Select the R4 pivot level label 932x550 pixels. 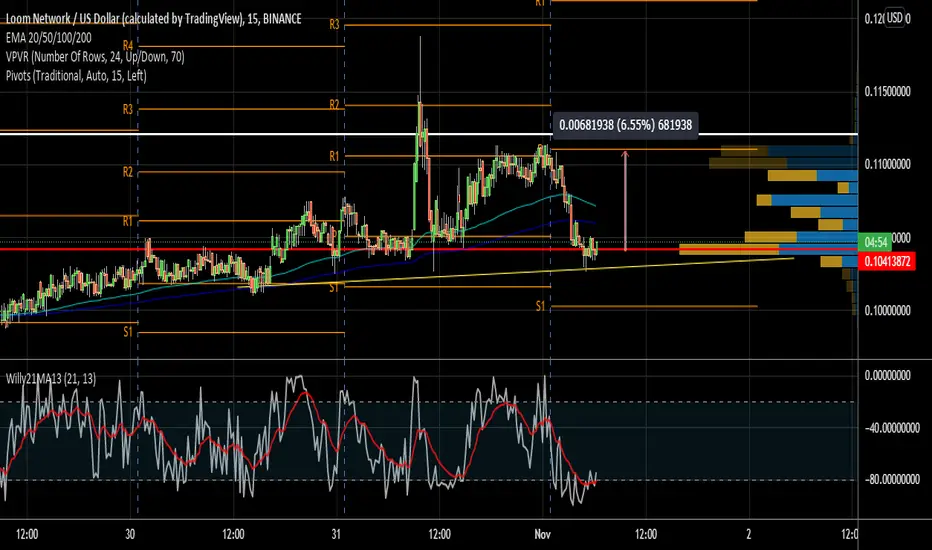(128, 46)
